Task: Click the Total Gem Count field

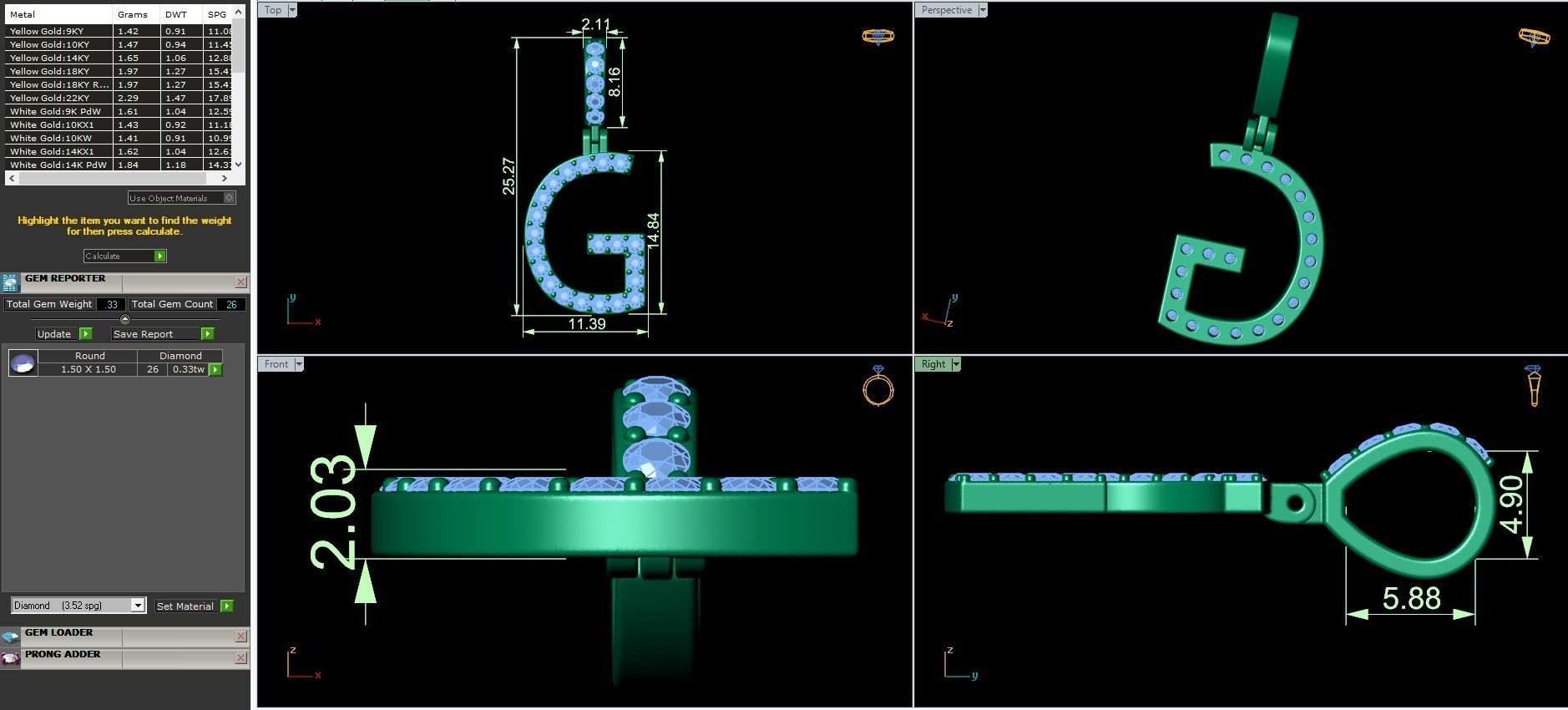Action: coord(231,304)
